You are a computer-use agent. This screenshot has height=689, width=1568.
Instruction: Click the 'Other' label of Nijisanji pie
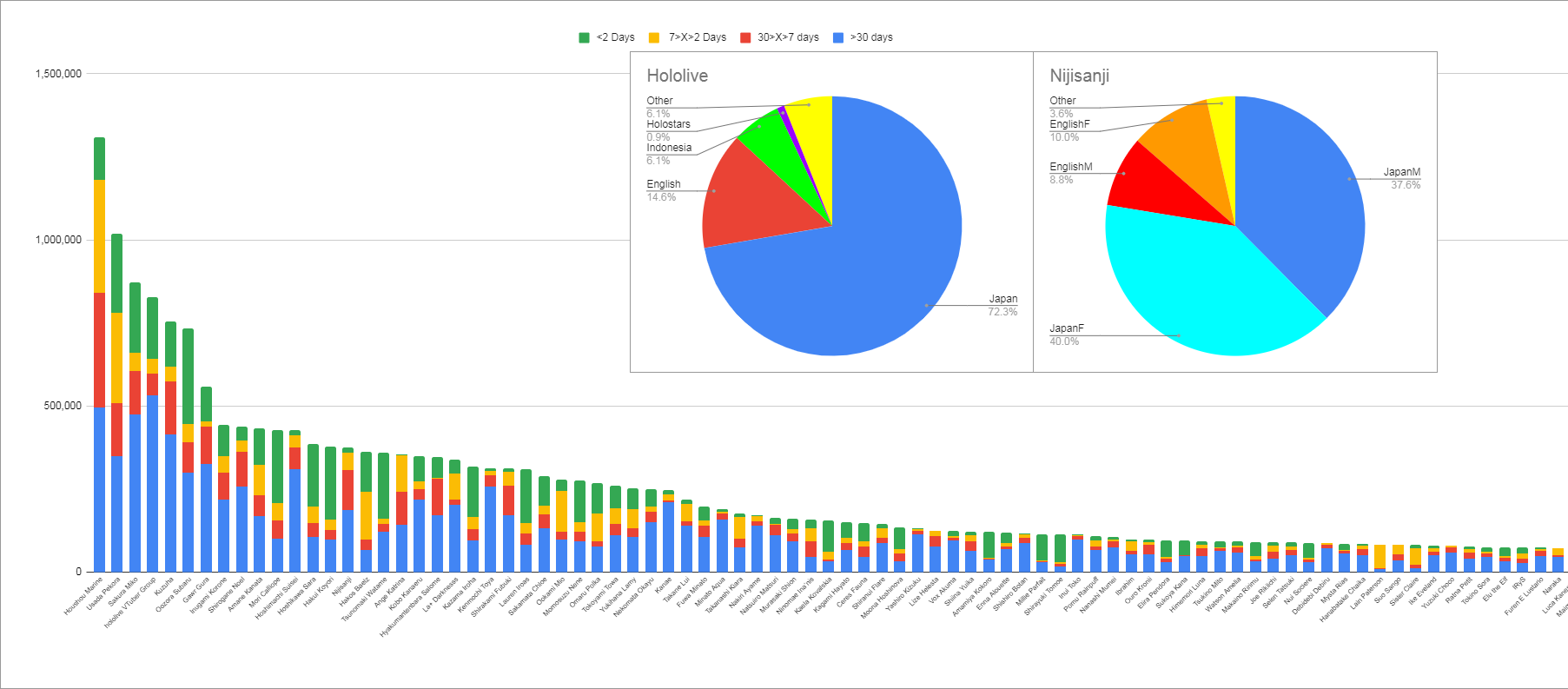pos(1062,101)
